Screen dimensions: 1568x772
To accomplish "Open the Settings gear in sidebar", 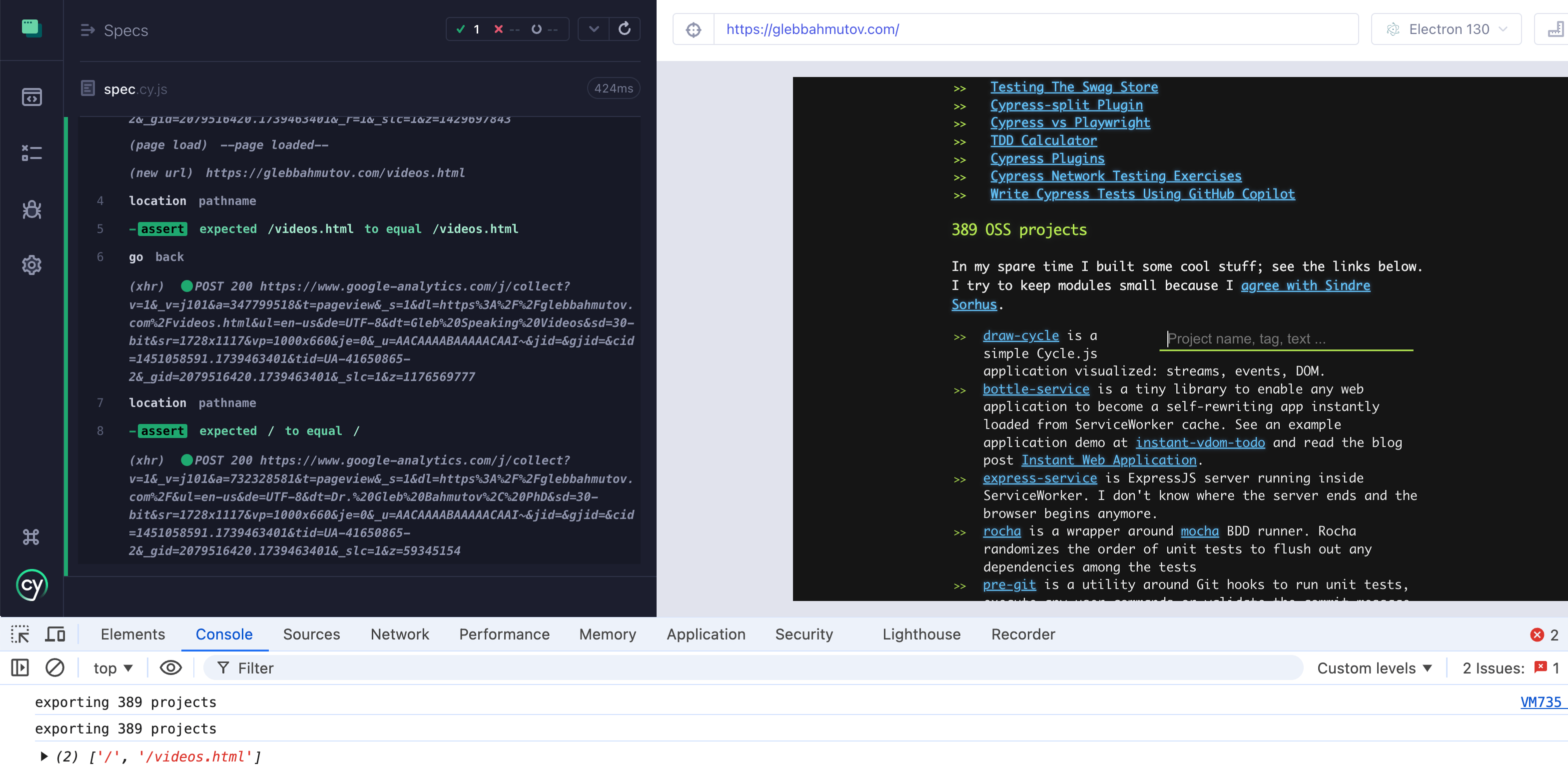I will [31, 265].
